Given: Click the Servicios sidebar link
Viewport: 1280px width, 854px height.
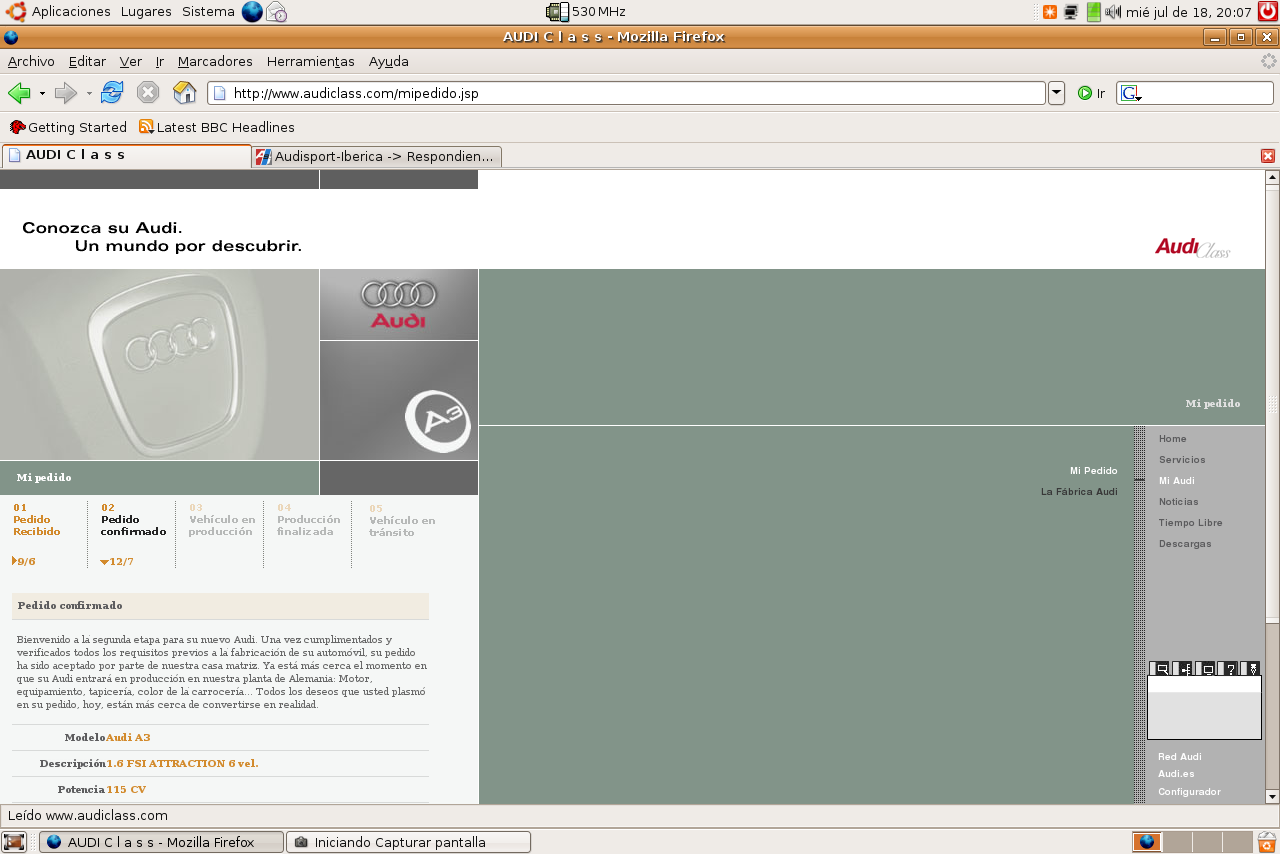Looking at the screenshot, I should pyautogui.click(x=1182, y=460).
